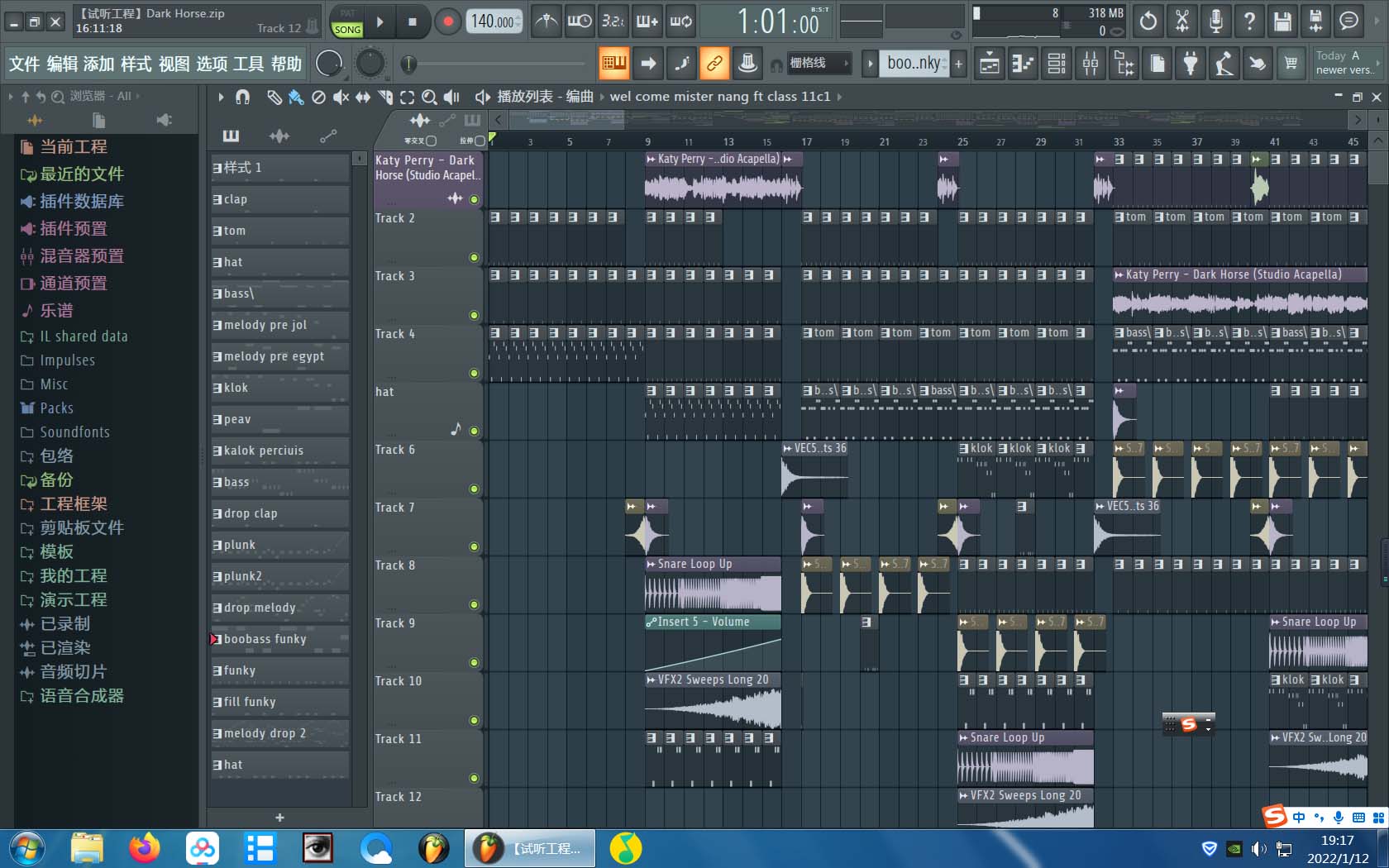Viewport: 1389px width, 868px height.
Task: Mute Track 2 using its green LED
Action: tap(474, 257)
